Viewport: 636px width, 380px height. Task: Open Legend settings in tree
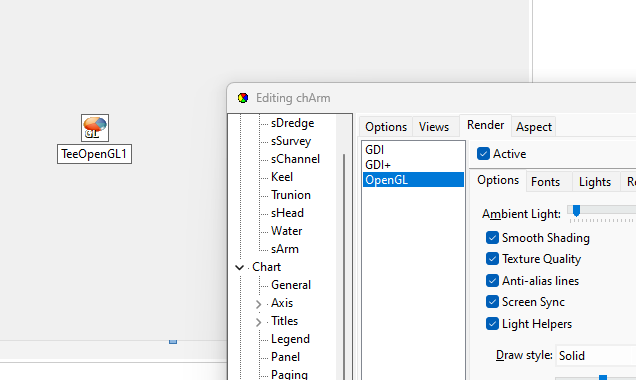[x=290, y=339]
